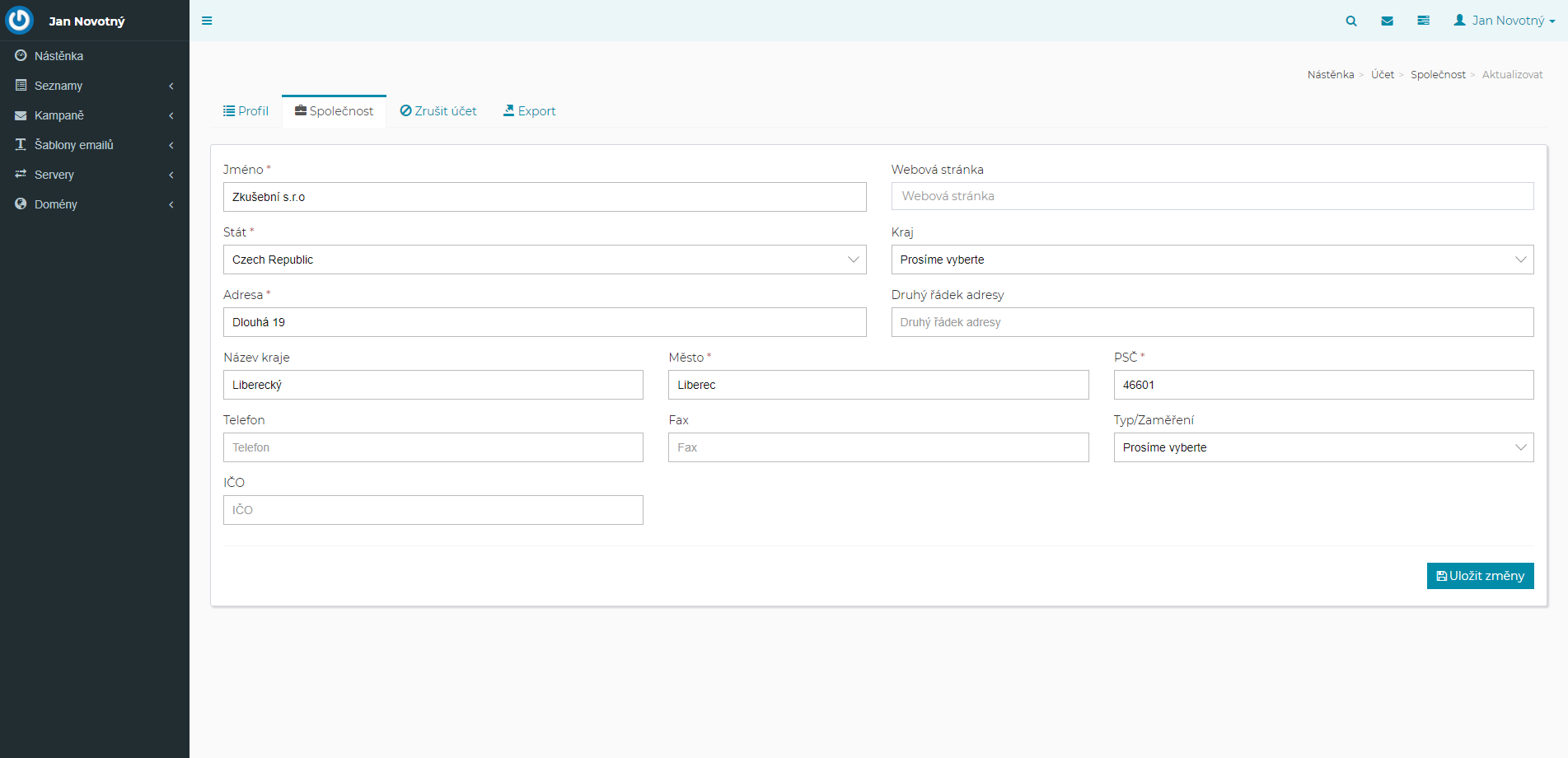1568x758 pixels.
Task: Open messages envelope icon in header
Action: pyautogui.click(x=1388, y=21)
